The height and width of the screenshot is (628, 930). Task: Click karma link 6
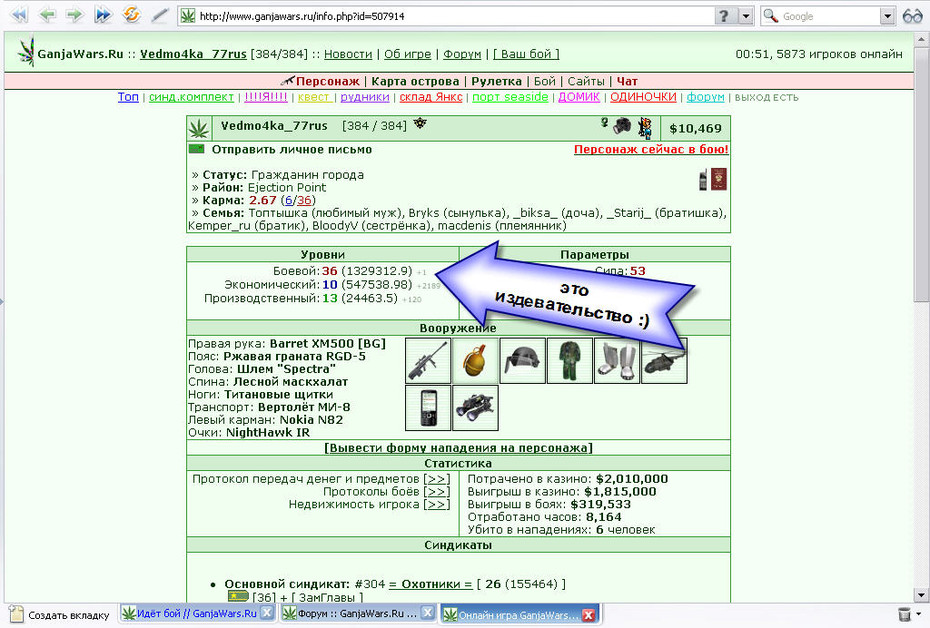tap(289, 200)
